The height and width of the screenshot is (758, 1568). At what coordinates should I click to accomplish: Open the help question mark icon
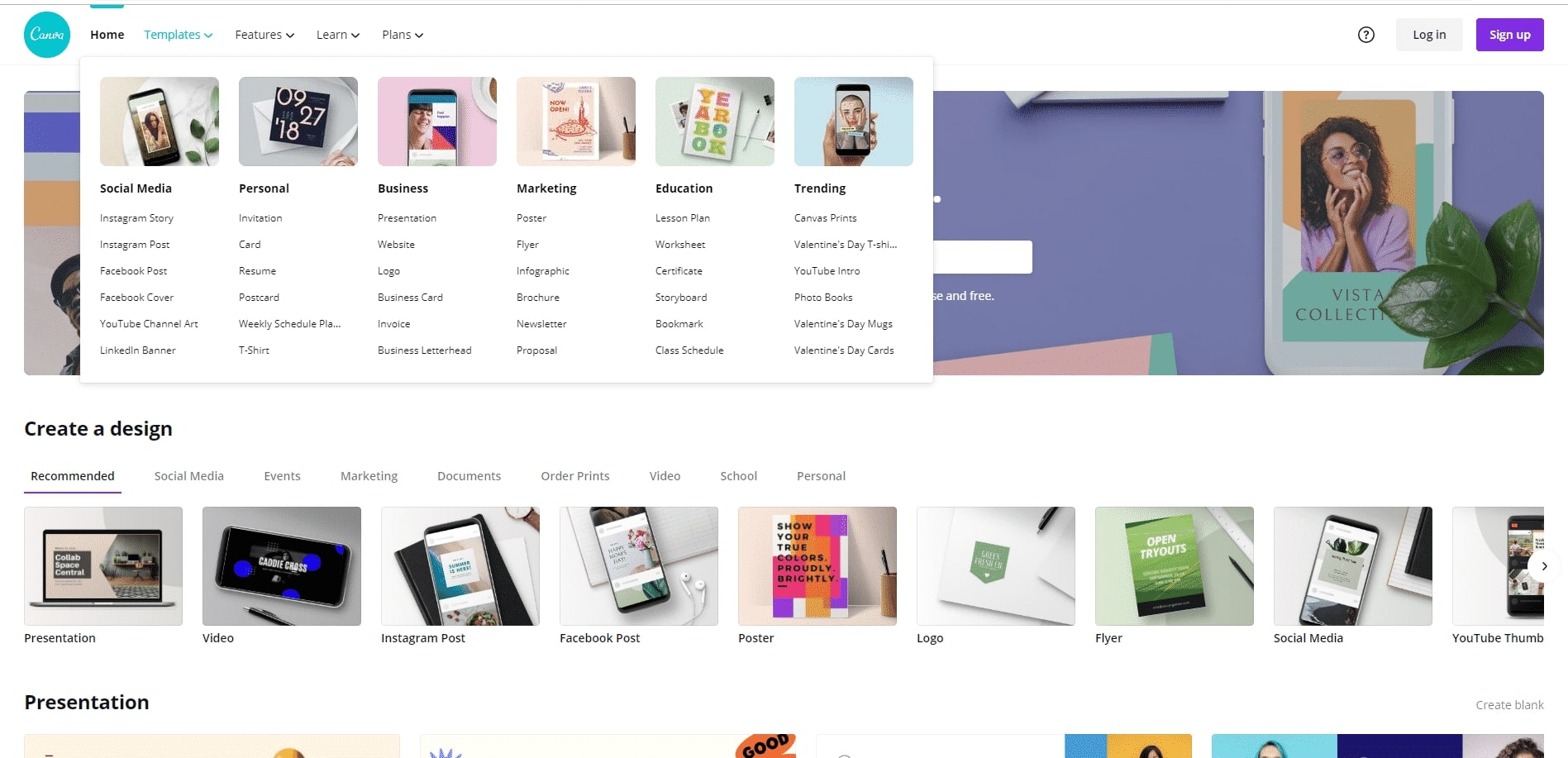[1366, 35]
